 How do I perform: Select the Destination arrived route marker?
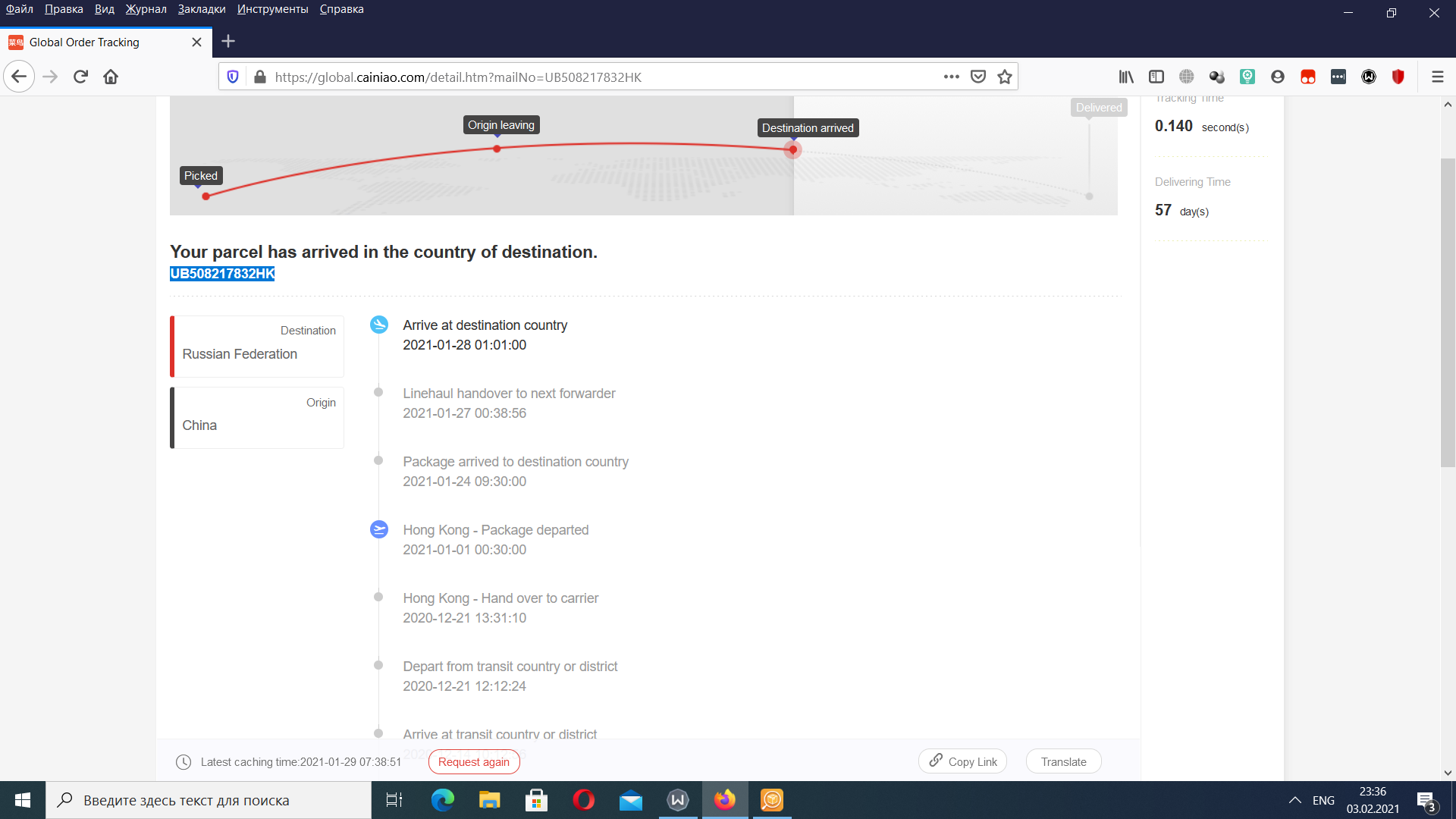click(x=808, y=128)
